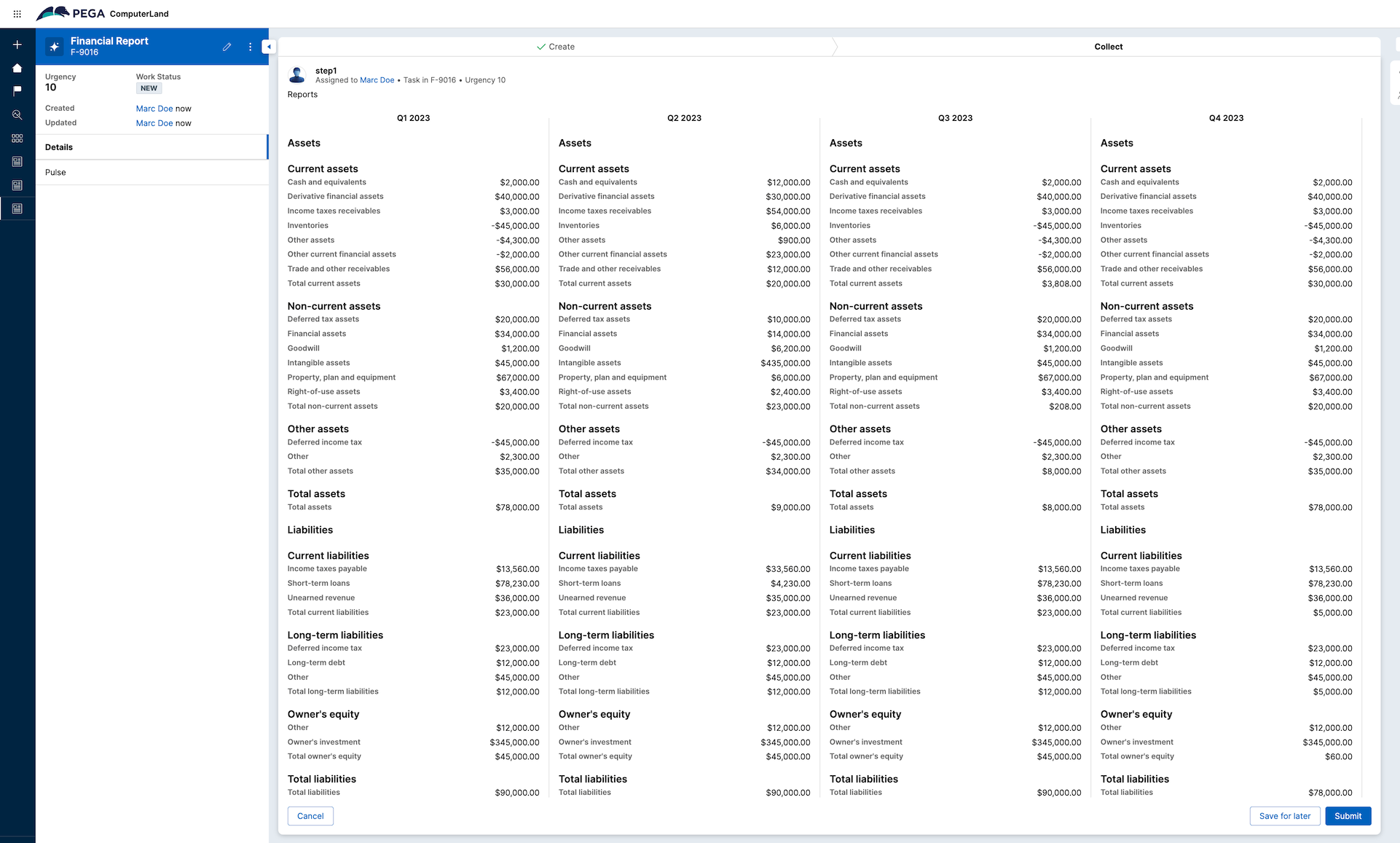Collapse the summary panel with arrow toggle

point(269,47)
